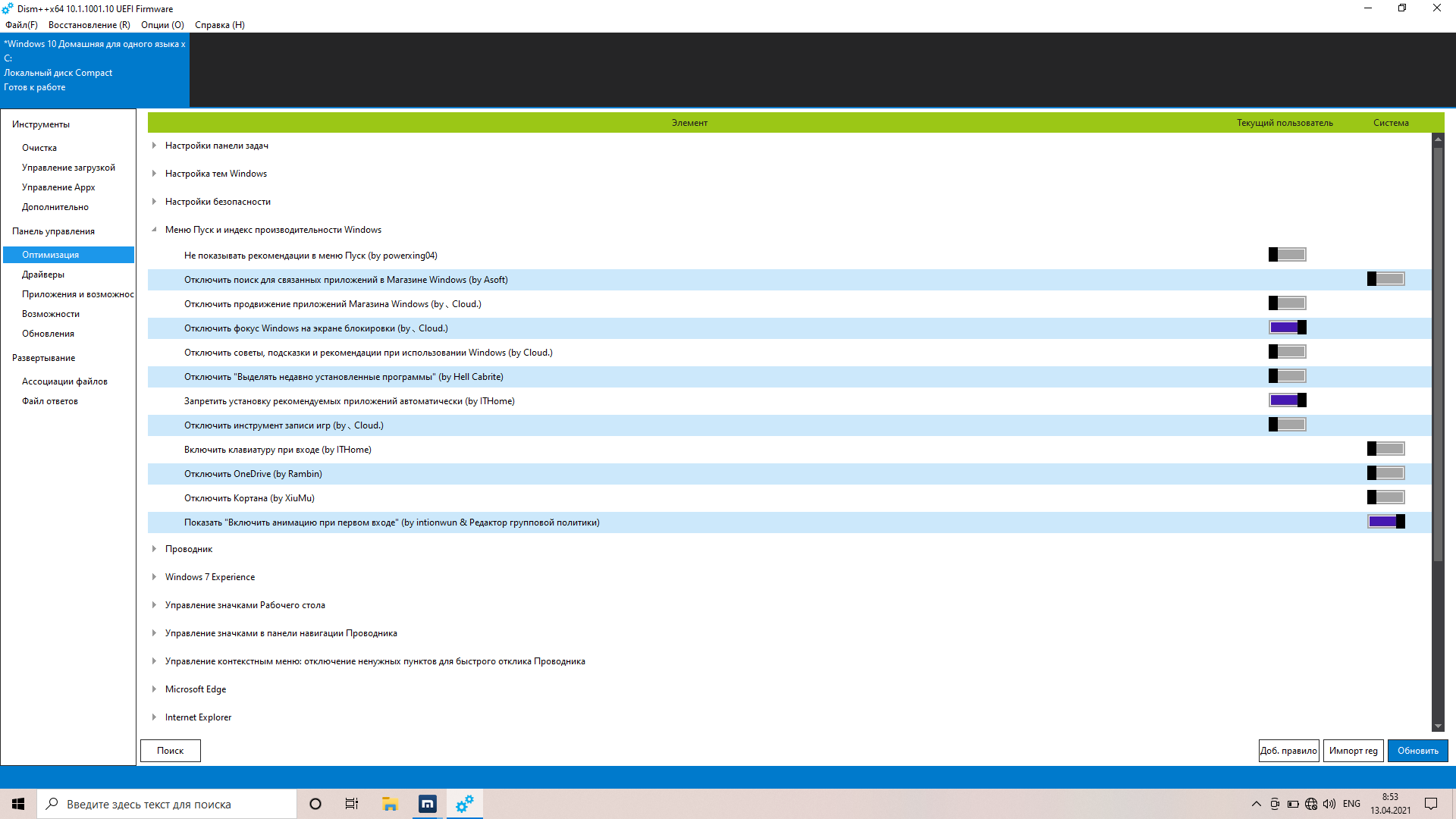Click 'Доб. правило' button
Viewport: 1456px width, 819px height.
click(x=1289, y=751)
